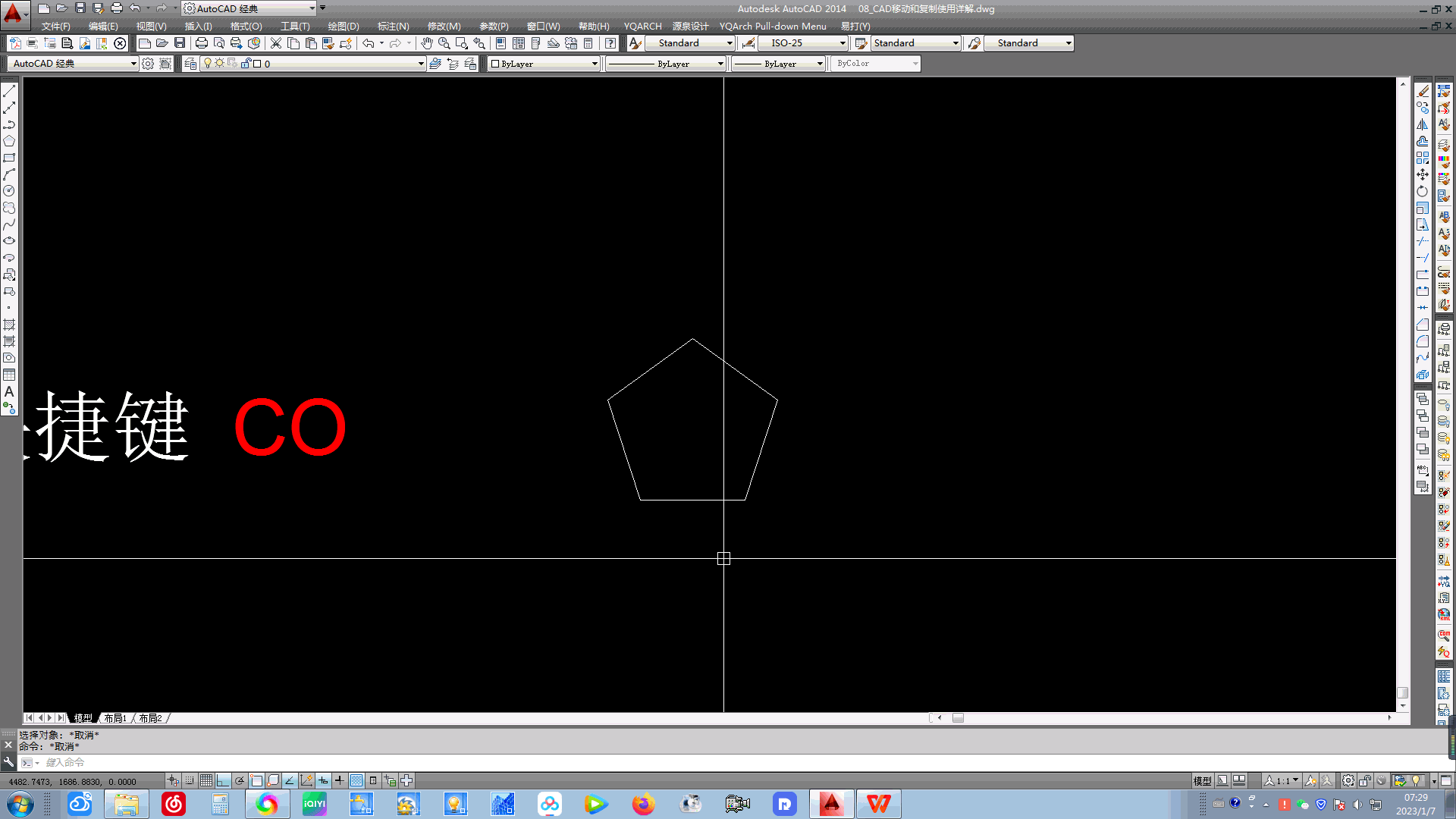Image resolution: width=1456 pixels, height=819 pixels.
Task: Open the annotation scale 1:1 dropdown
Action: pos(1283,780)
